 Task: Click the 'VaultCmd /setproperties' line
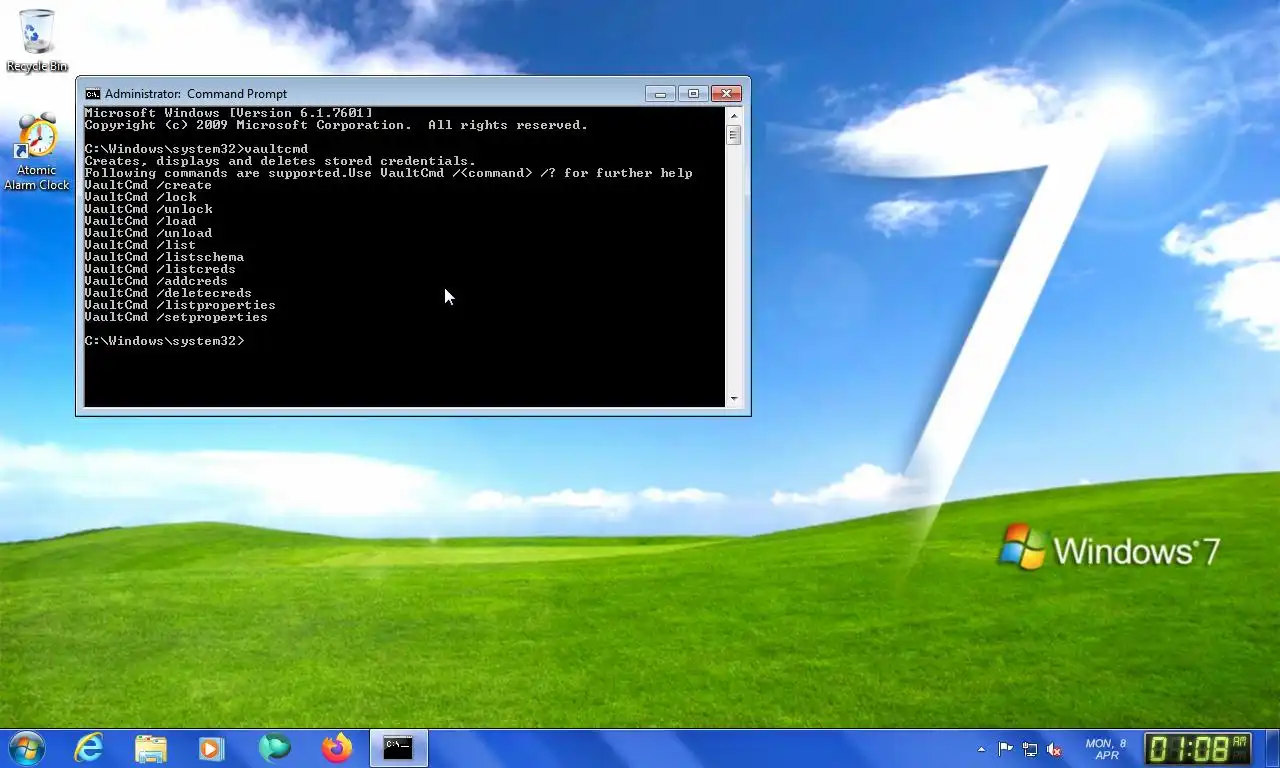click(176, 317)
